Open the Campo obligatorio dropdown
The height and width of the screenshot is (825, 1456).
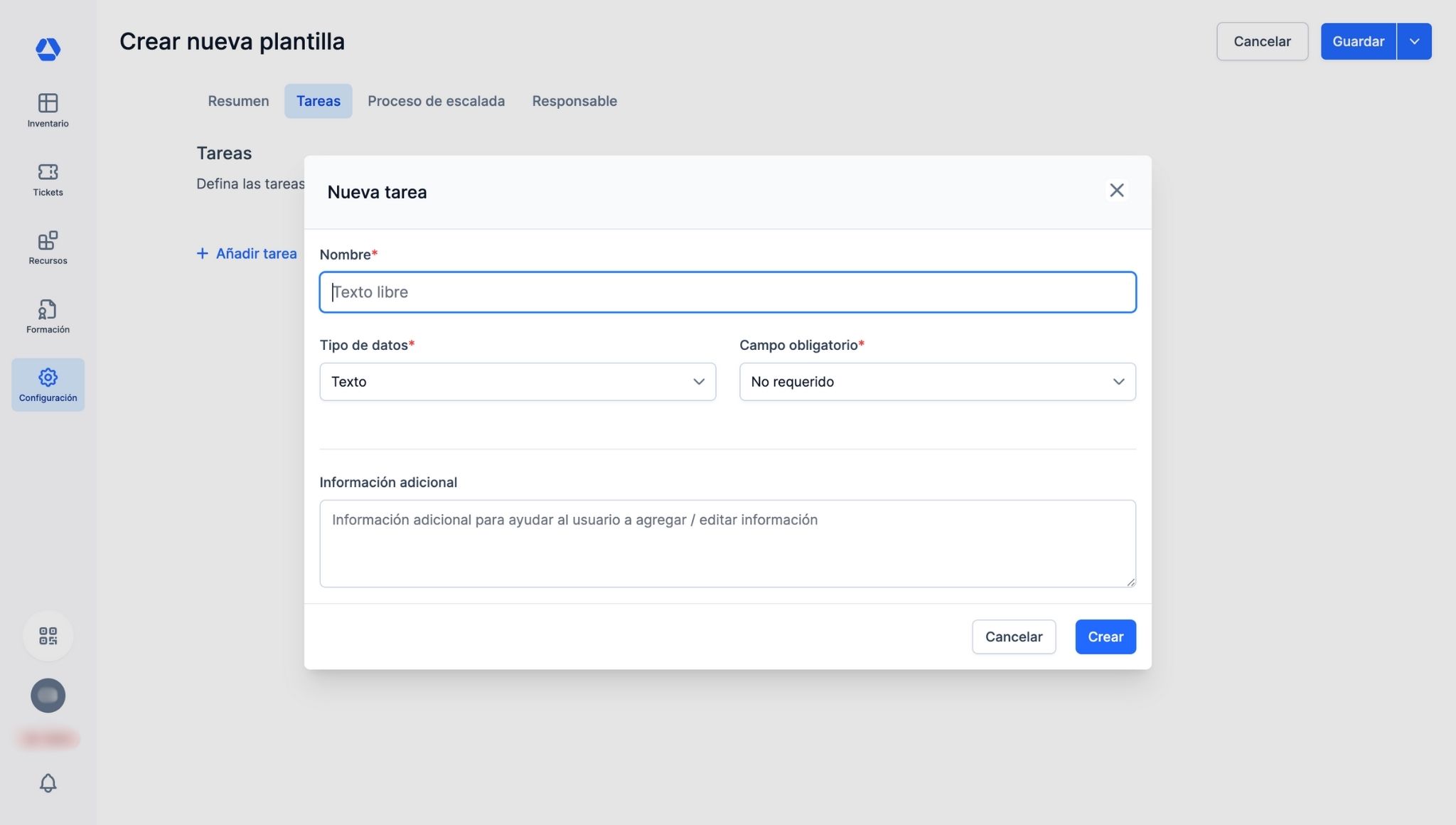pyautogui.click(x=937, y=381)
